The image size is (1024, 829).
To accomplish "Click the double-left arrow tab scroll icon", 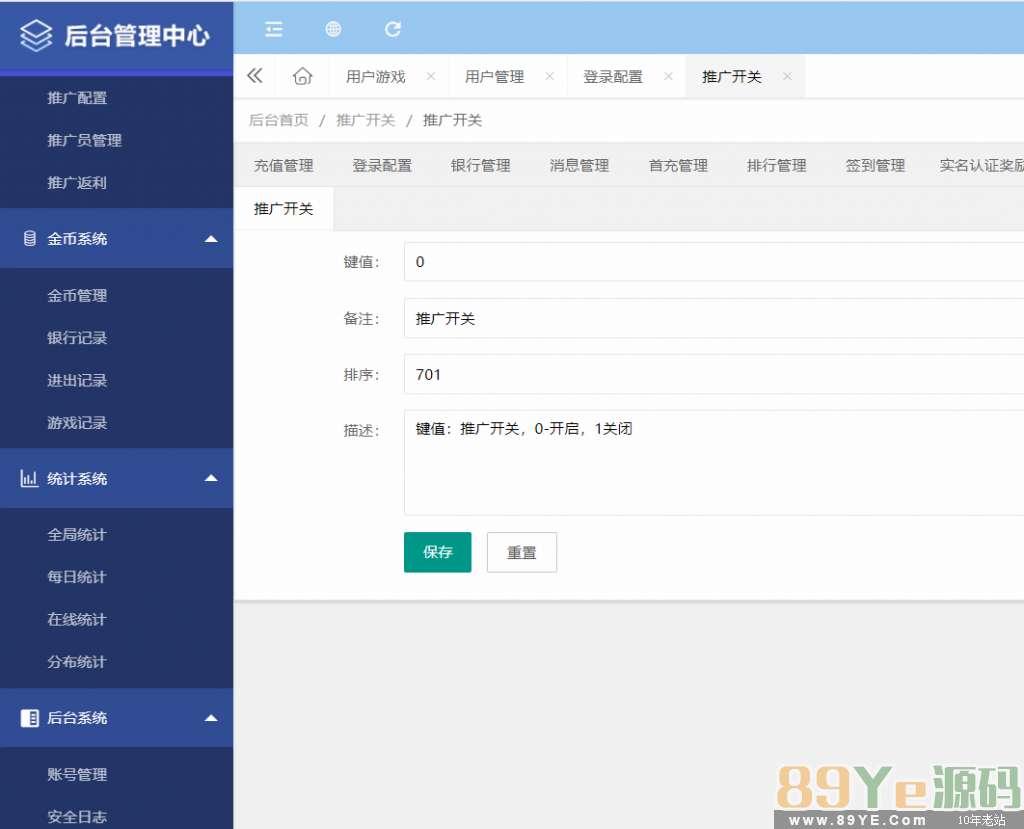I will point(255,76).
